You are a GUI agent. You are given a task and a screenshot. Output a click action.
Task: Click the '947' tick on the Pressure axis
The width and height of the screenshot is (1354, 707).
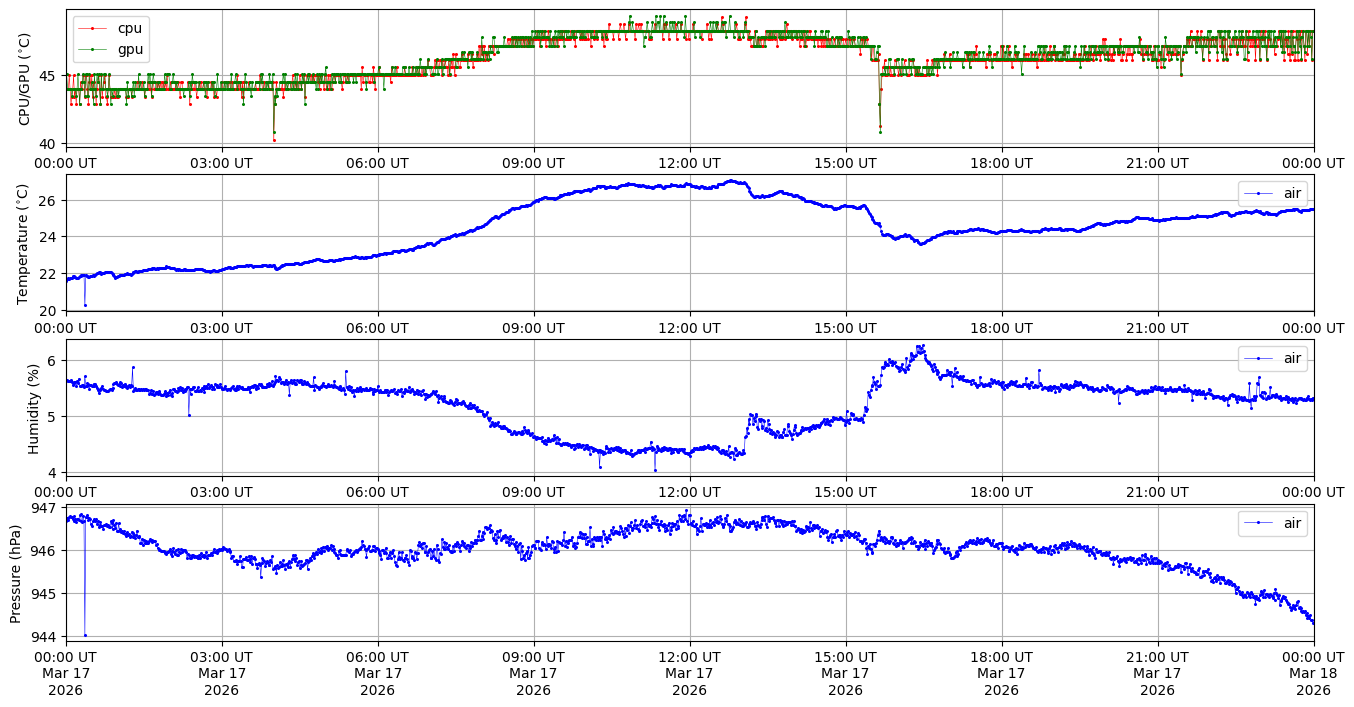[46, 508]
